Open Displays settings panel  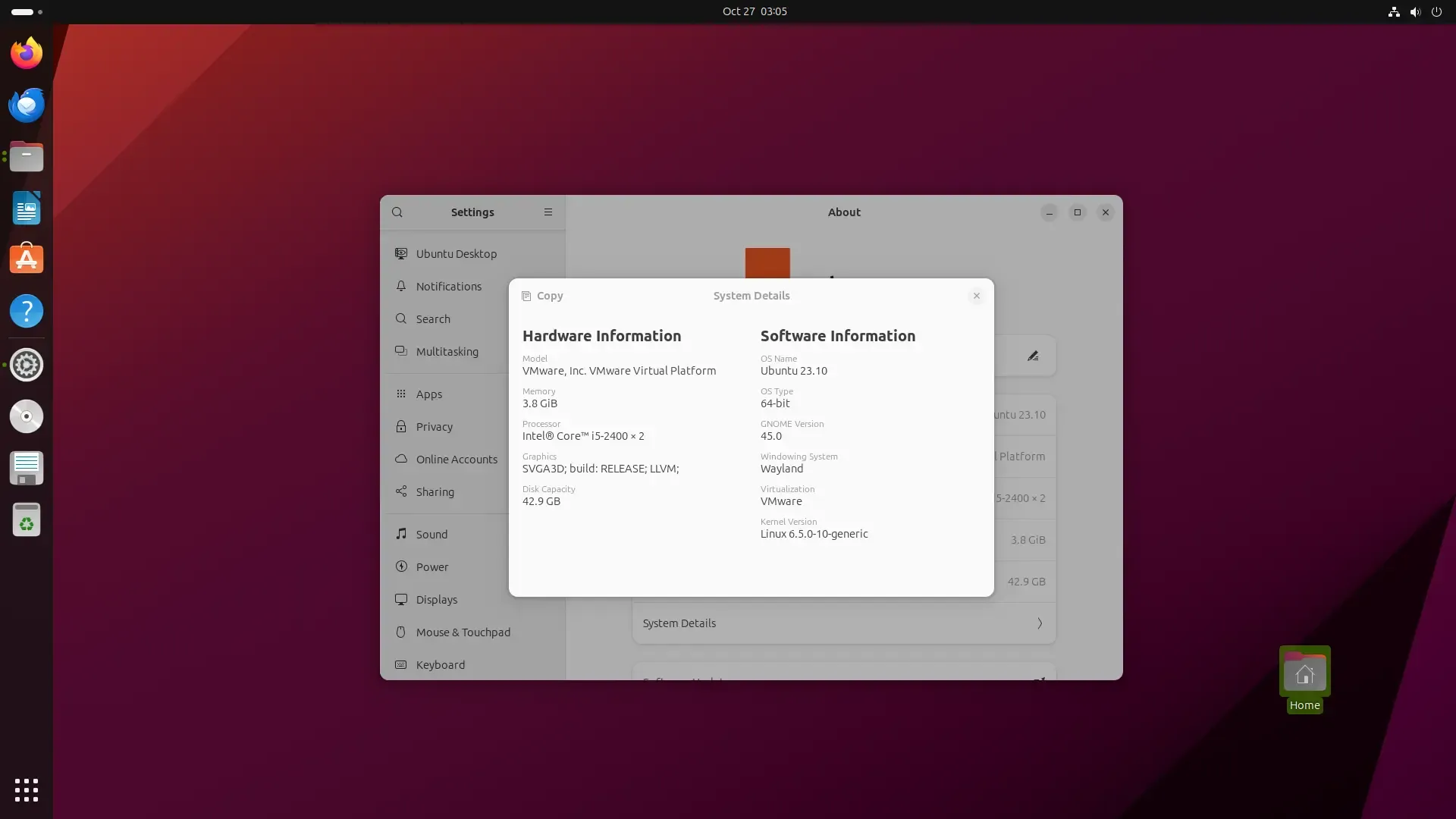(472, 599)
